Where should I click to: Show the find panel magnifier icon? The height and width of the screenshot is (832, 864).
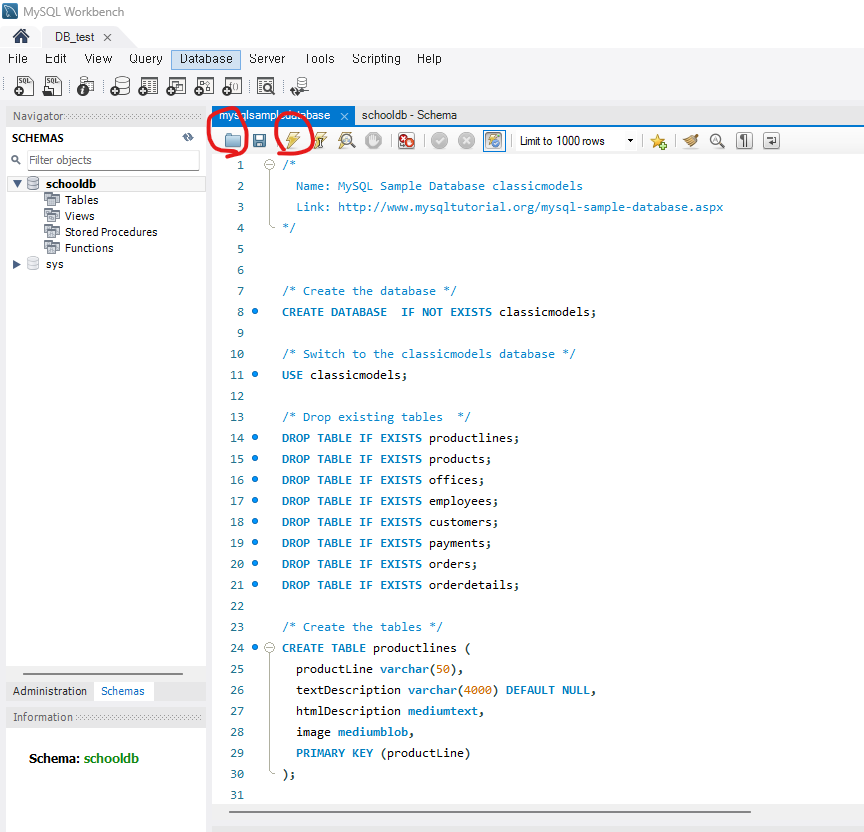(717, 141)
